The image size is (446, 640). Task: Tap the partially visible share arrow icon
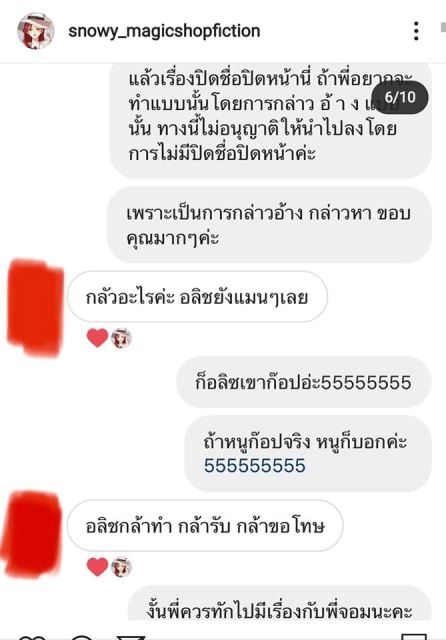131,637
